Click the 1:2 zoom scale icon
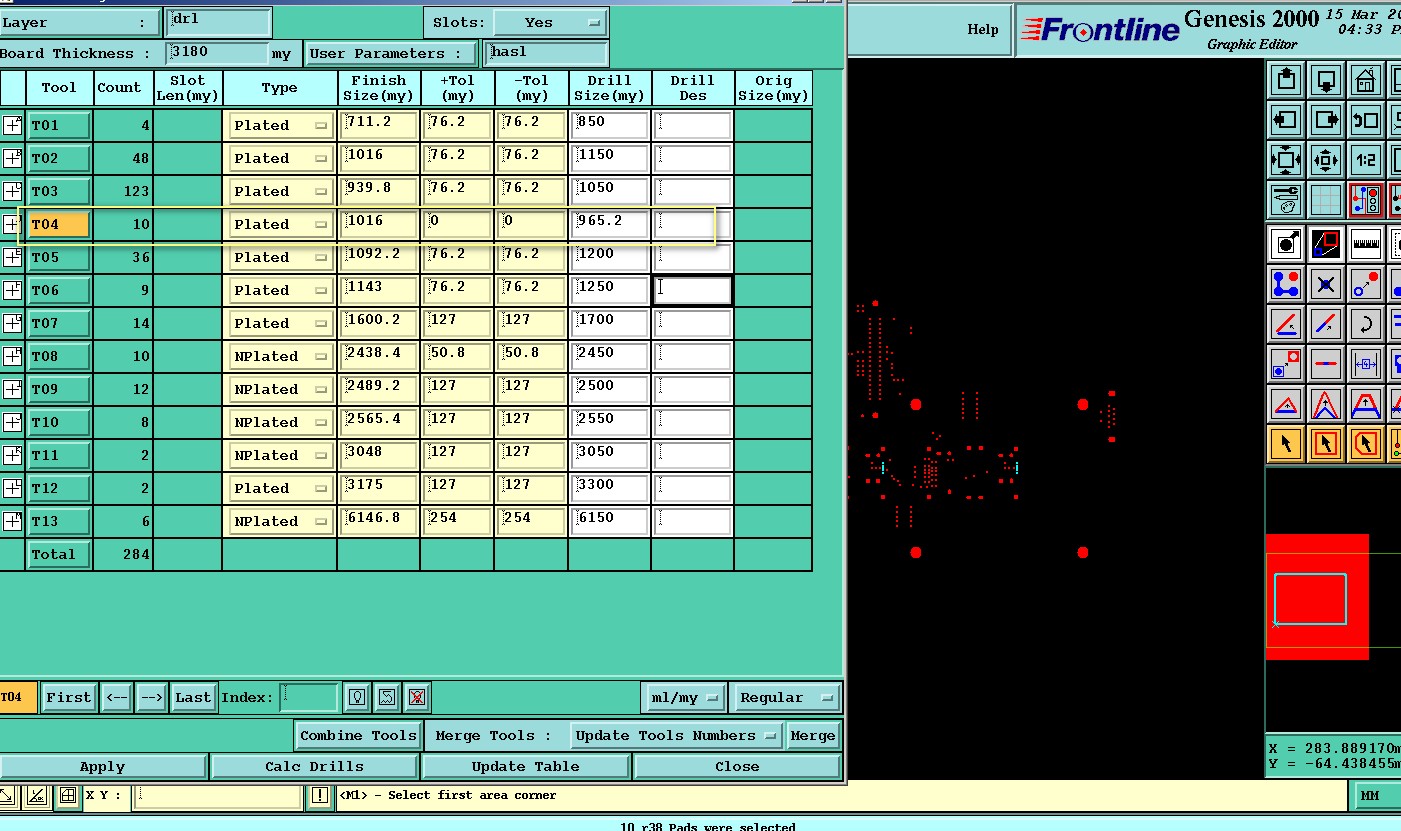Image resolution: width=1401 pixels, height=831 pixels. 1365,159
